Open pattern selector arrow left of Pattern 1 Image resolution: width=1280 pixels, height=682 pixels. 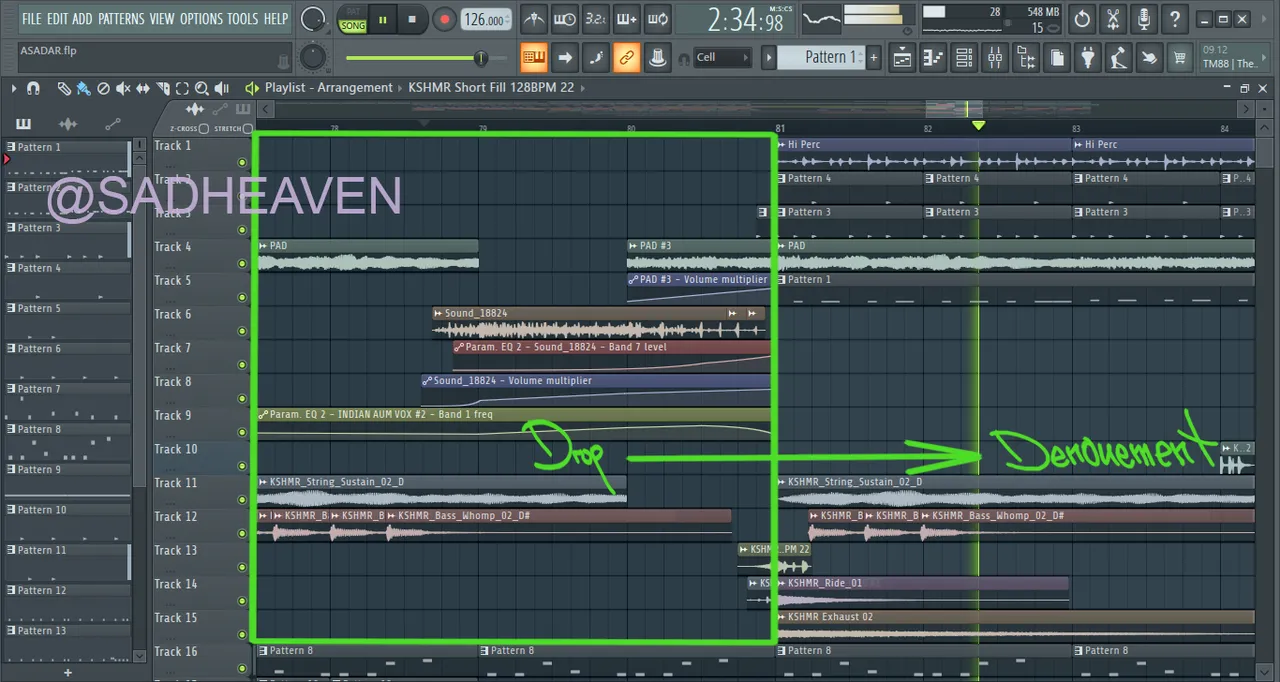tap(768, 58)
